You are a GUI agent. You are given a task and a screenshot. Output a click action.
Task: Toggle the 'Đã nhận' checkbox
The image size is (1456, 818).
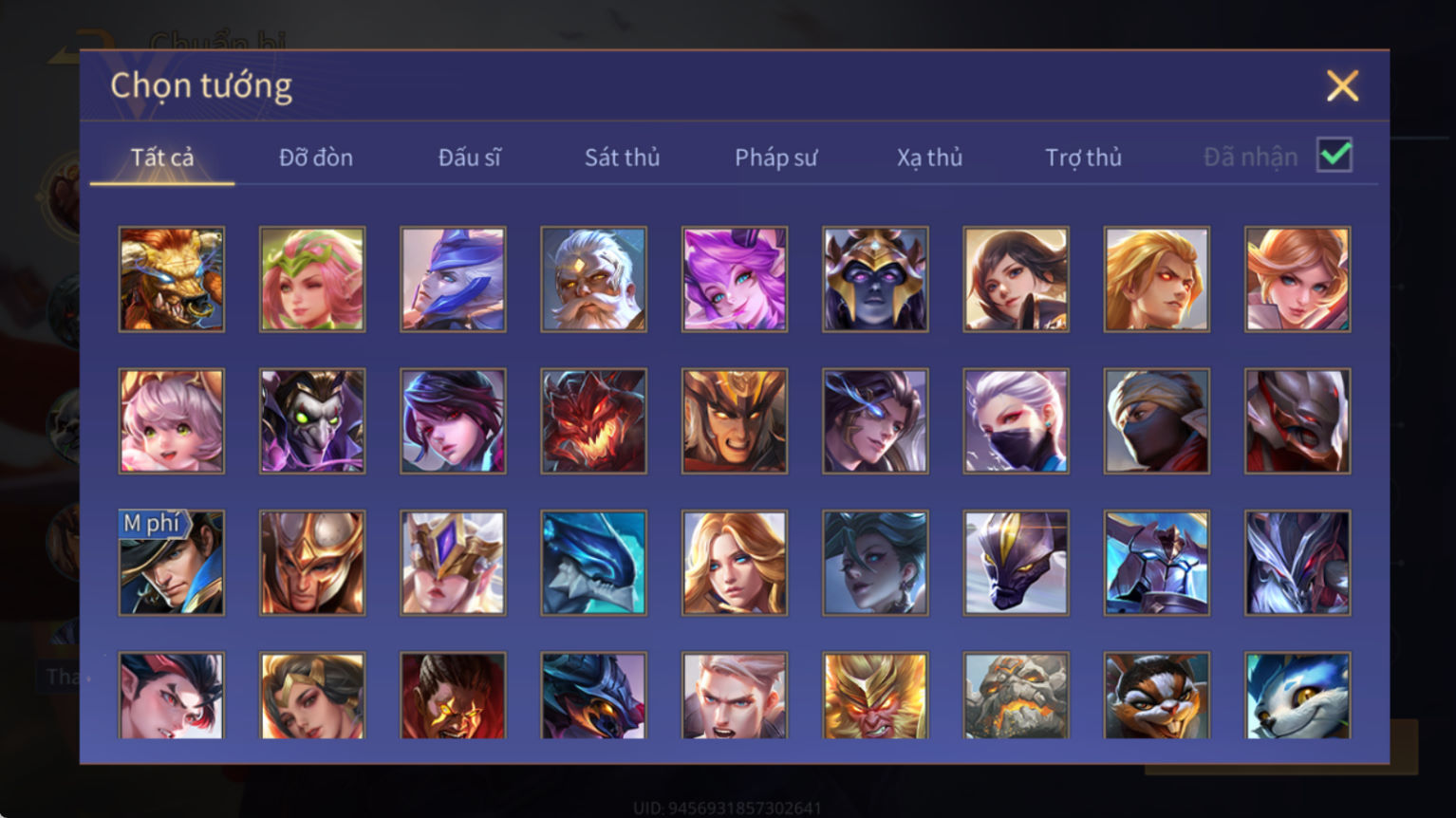point(1335,155)
